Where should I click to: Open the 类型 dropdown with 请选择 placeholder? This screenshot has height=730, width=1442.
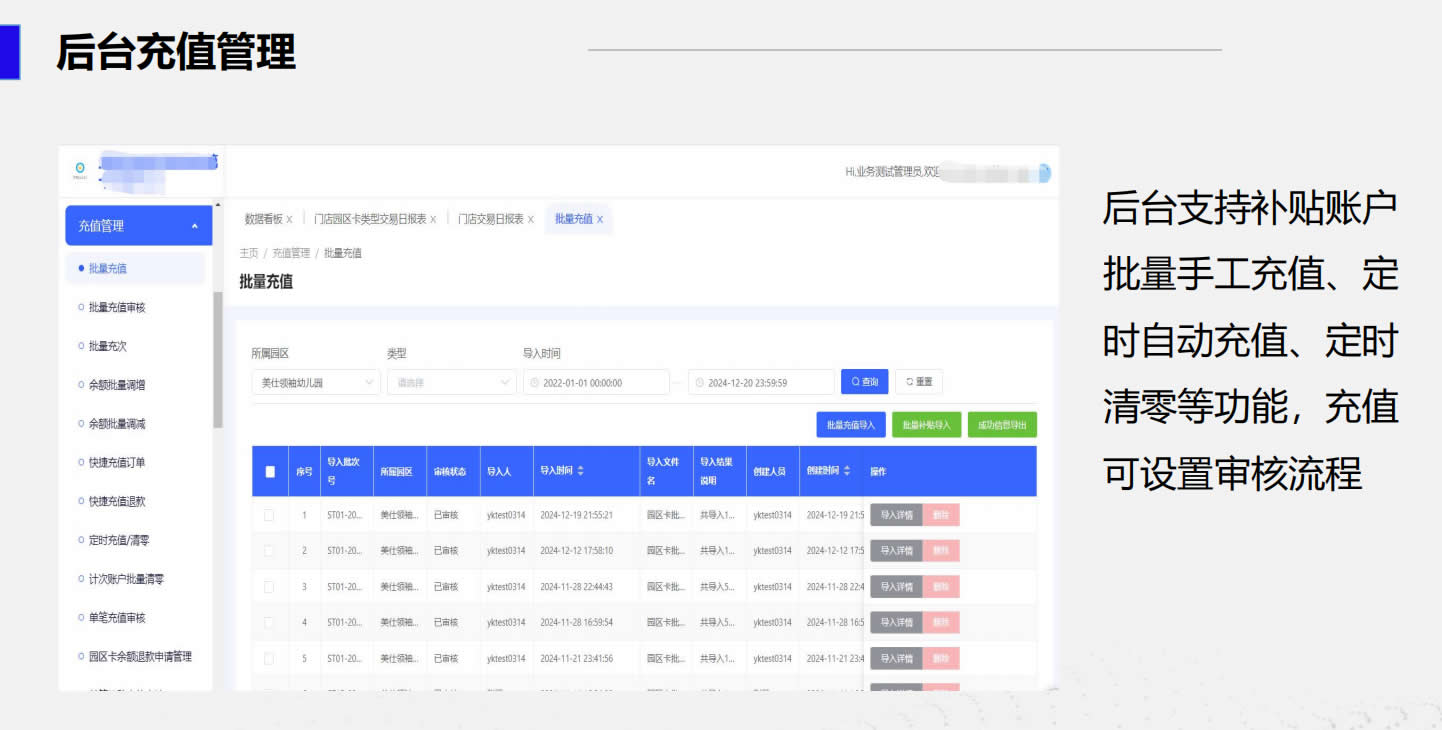tap(451, 383)
